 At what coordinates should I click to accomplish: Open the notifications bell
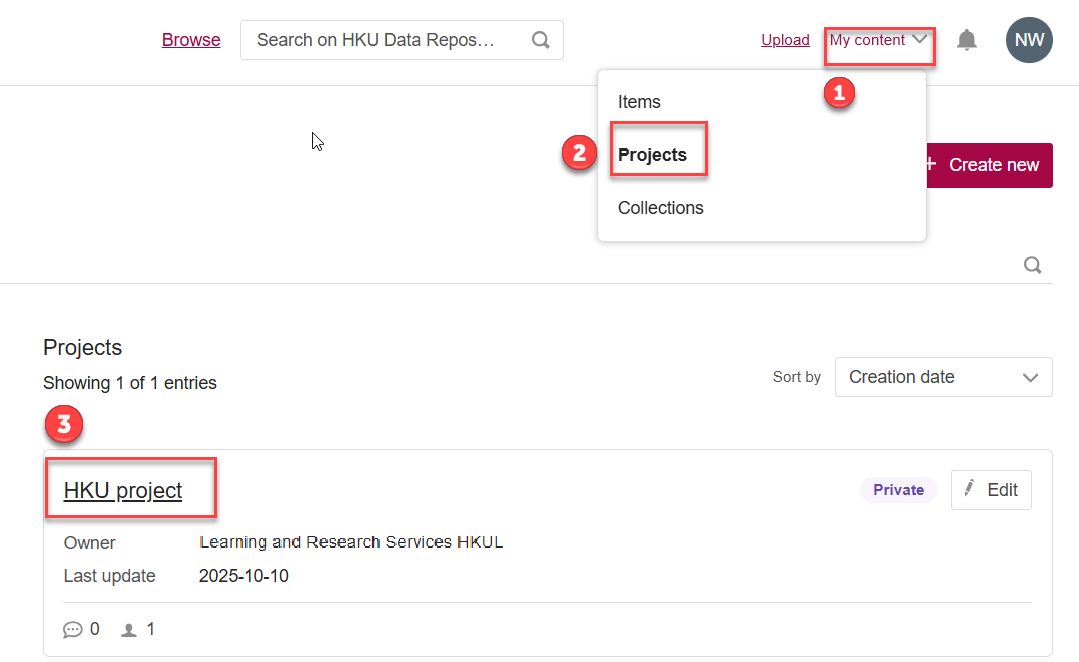tap(966, 40)
